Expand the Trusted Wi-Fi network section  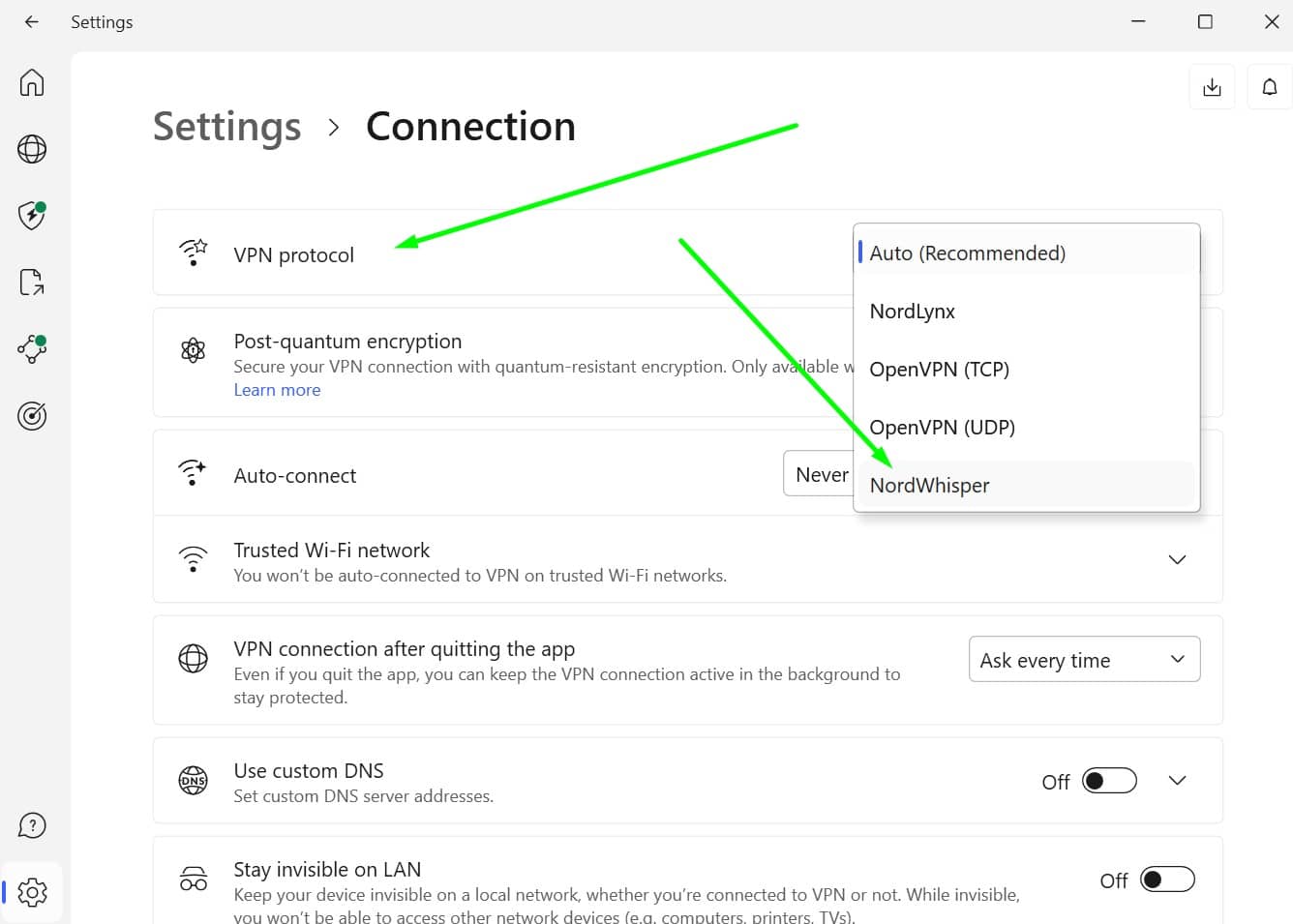click(1177, 559)
